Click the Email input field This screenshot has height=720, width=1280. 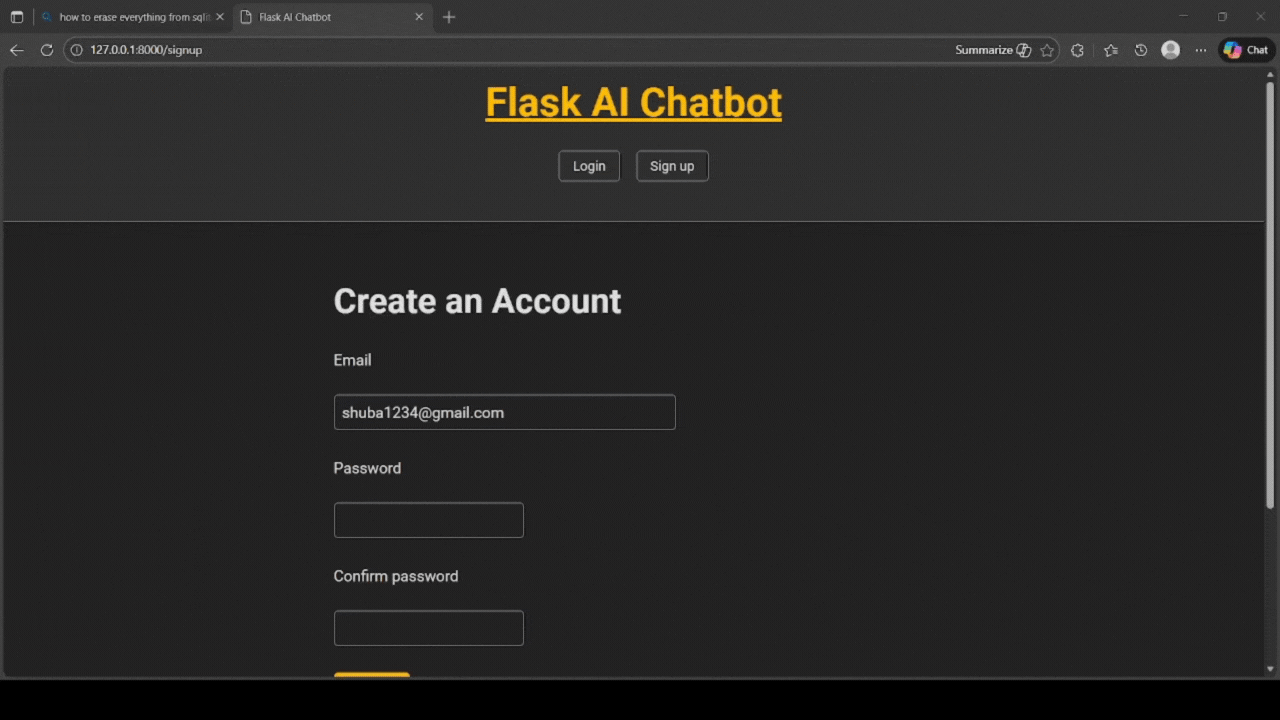[504, 412]
